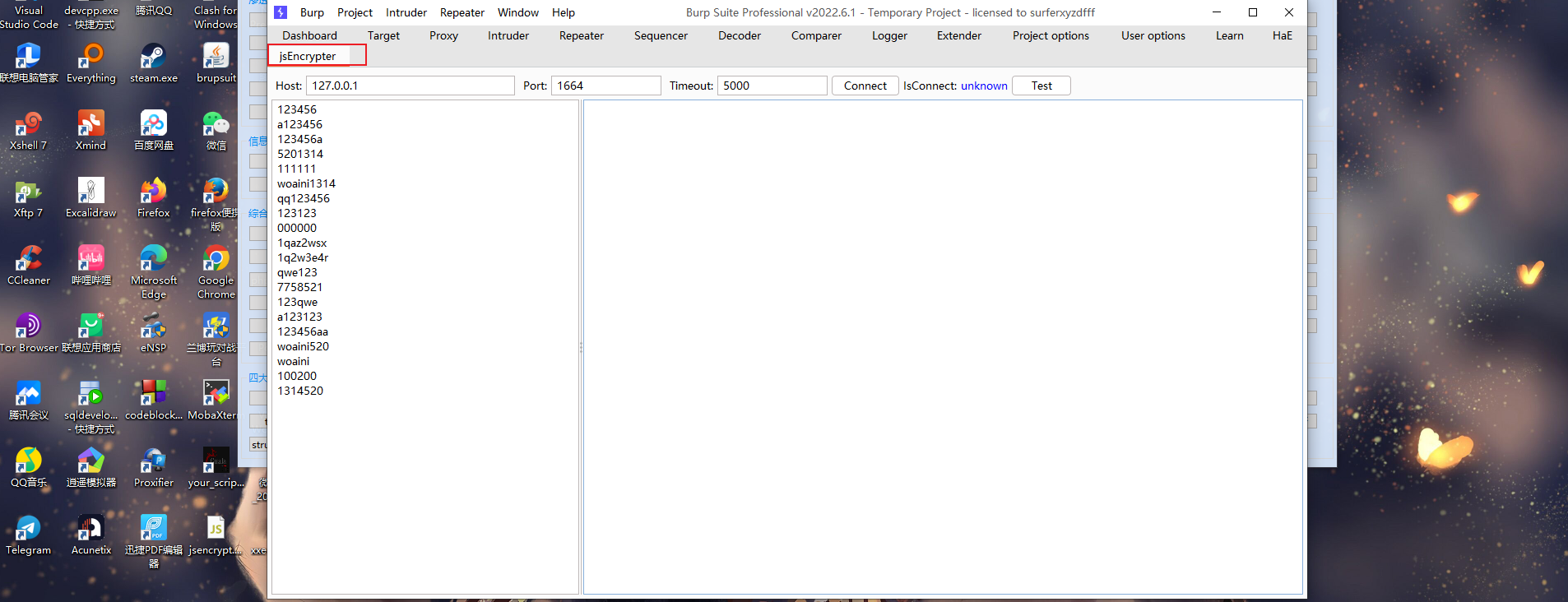
Task: Click payload line woaini1314
Action: (x=306, y=183)
